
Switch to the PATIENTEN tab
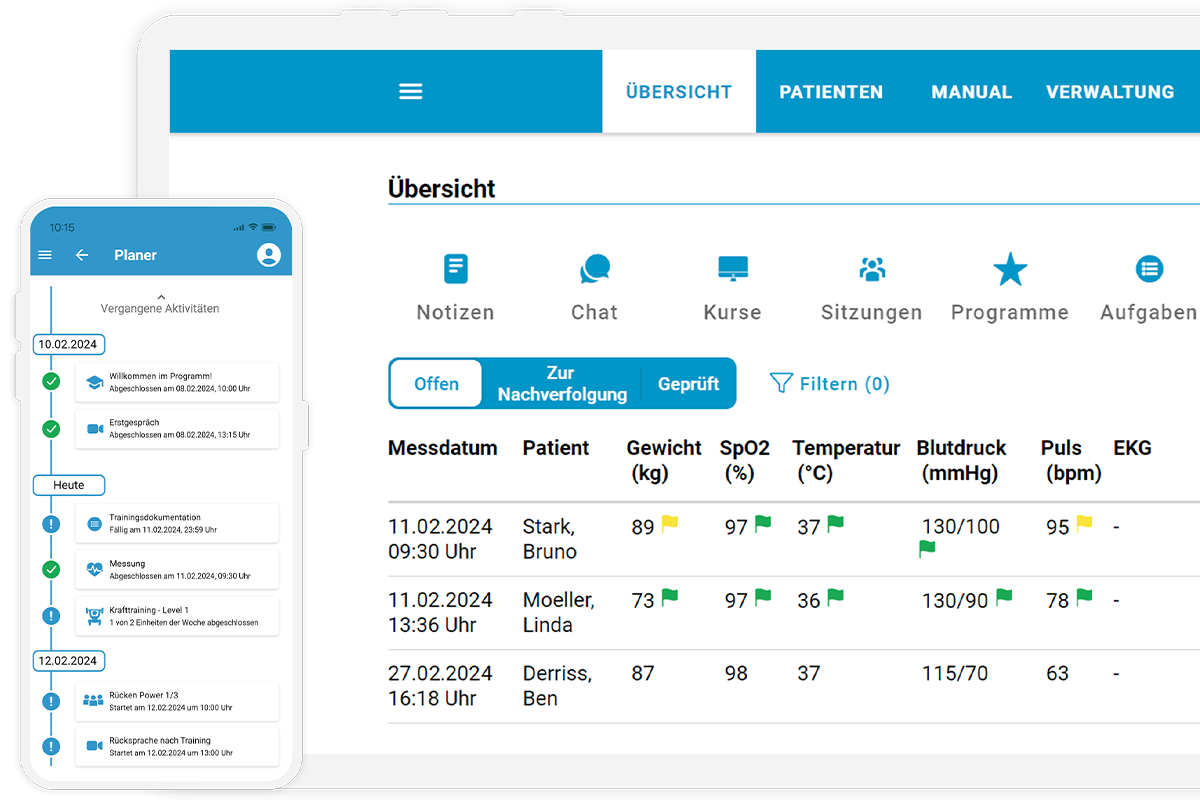point(831,92)
